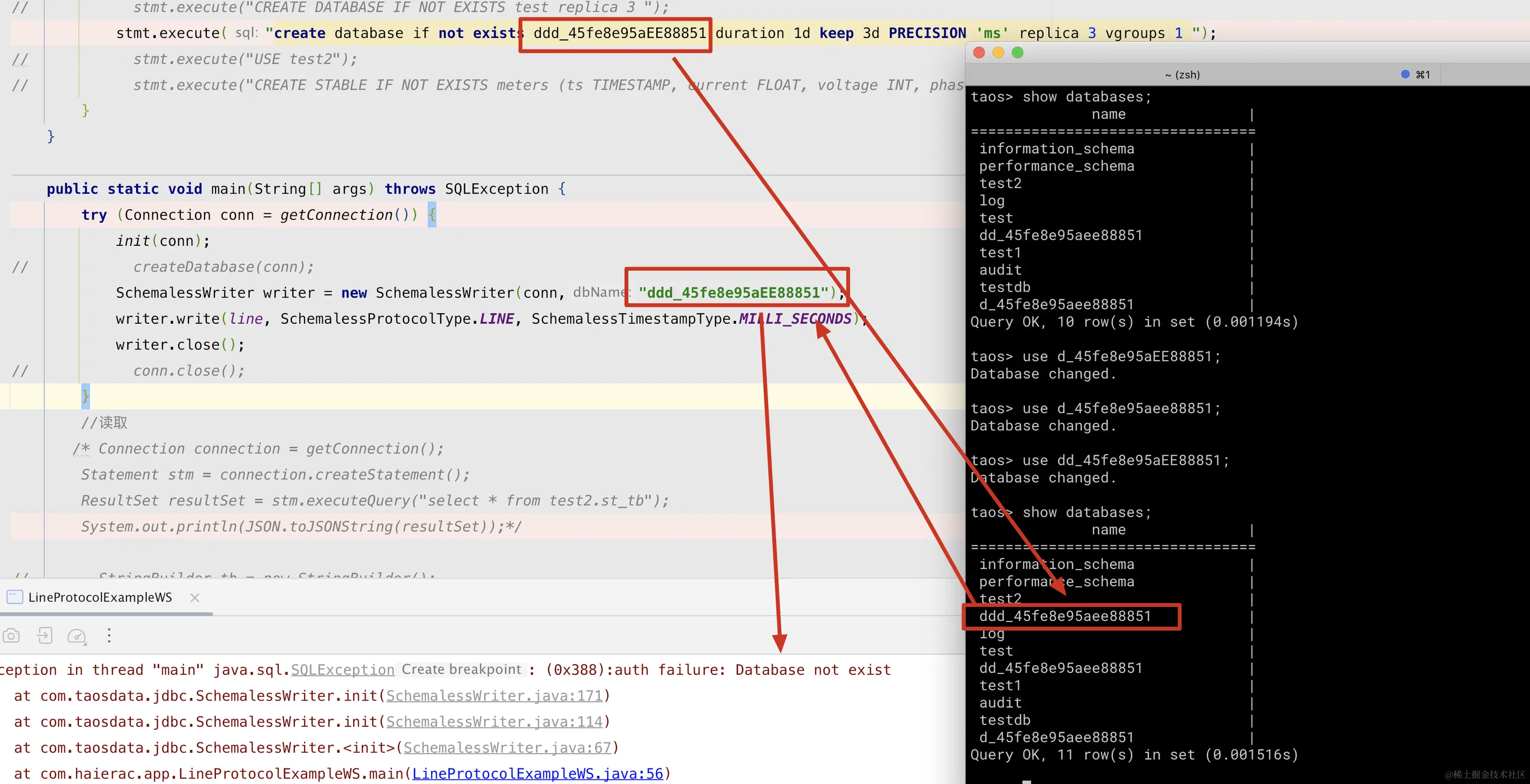This screenshot has height=784, width=1530.
Task: Open the SchemalessWriter.java:171 stack trace link
Action: pos(494,696)
